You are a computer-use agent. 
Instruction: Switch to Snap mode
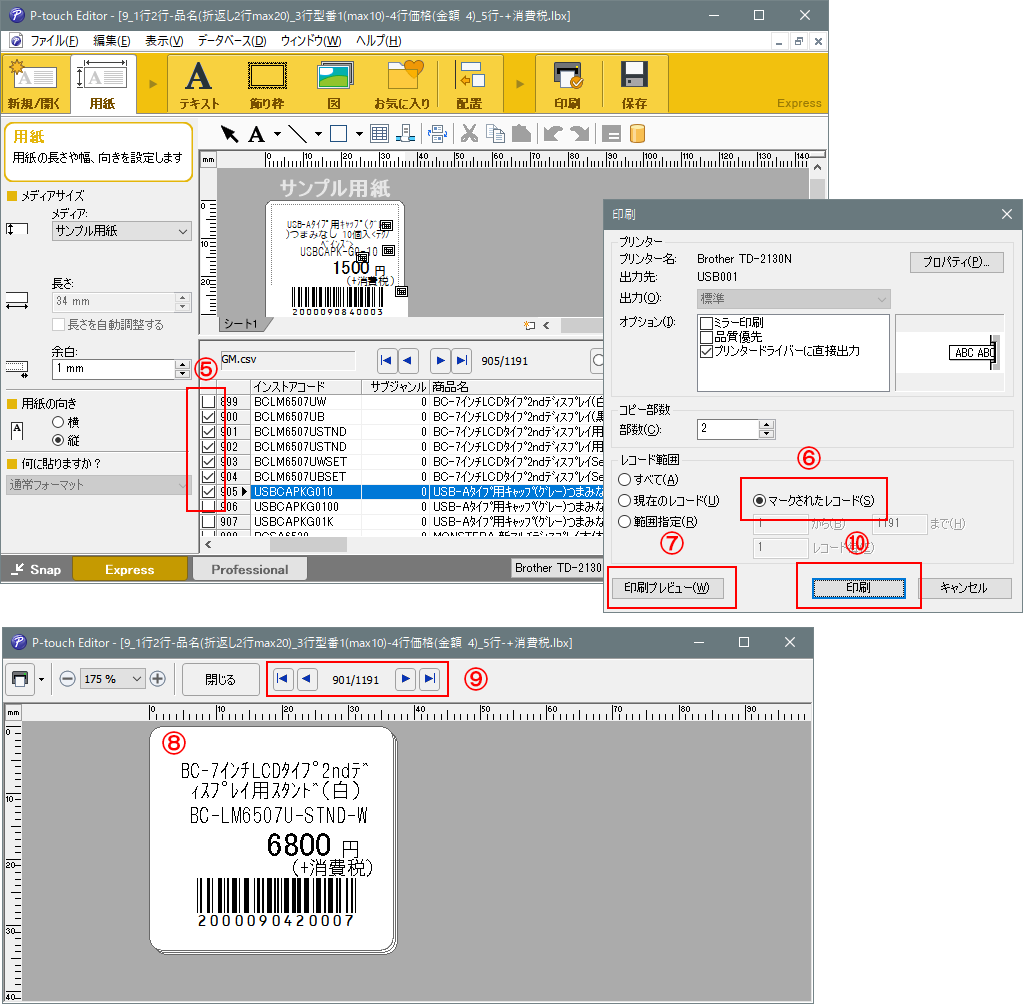point(37,570)
